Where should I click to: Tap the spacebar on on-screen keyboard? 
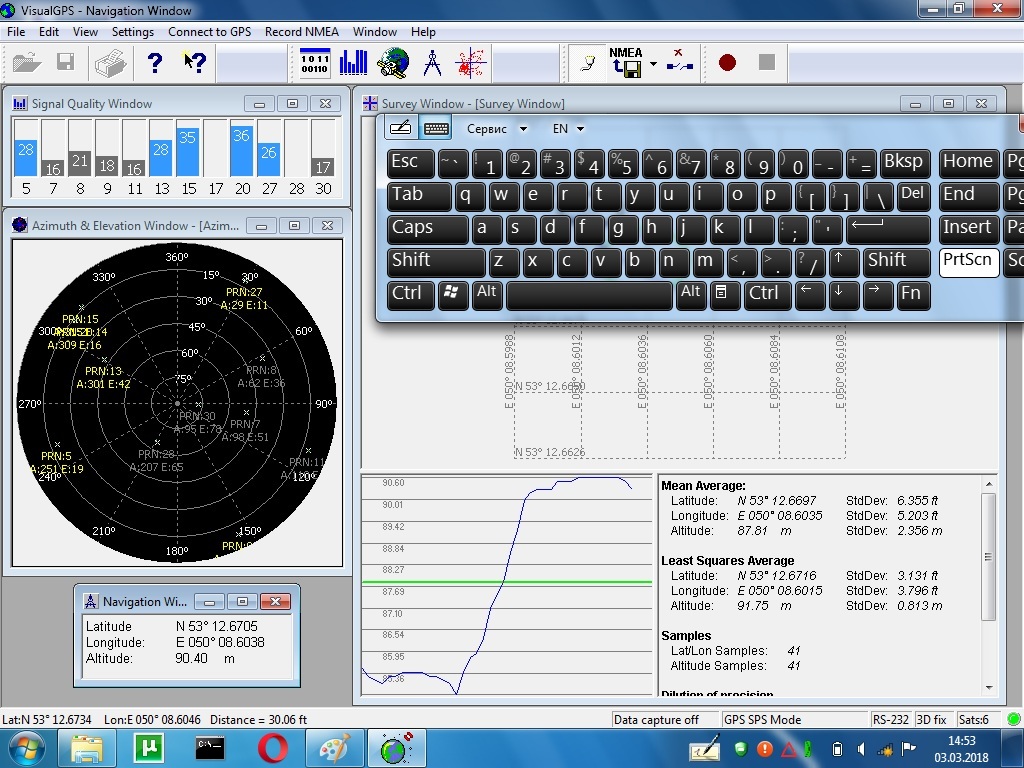tap(589, 295)
